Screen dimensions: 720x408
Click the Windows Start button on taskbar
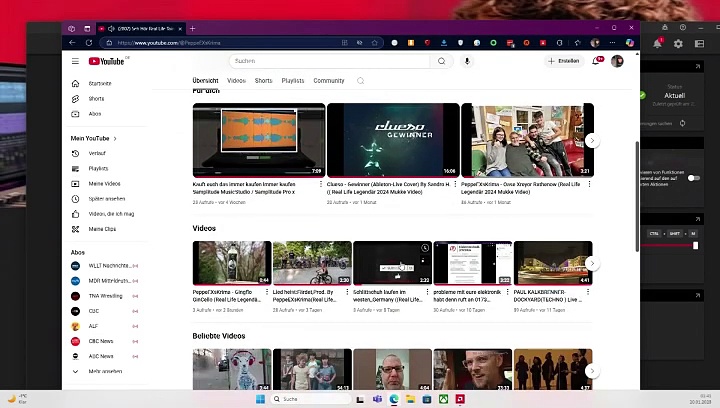point(260,399)
